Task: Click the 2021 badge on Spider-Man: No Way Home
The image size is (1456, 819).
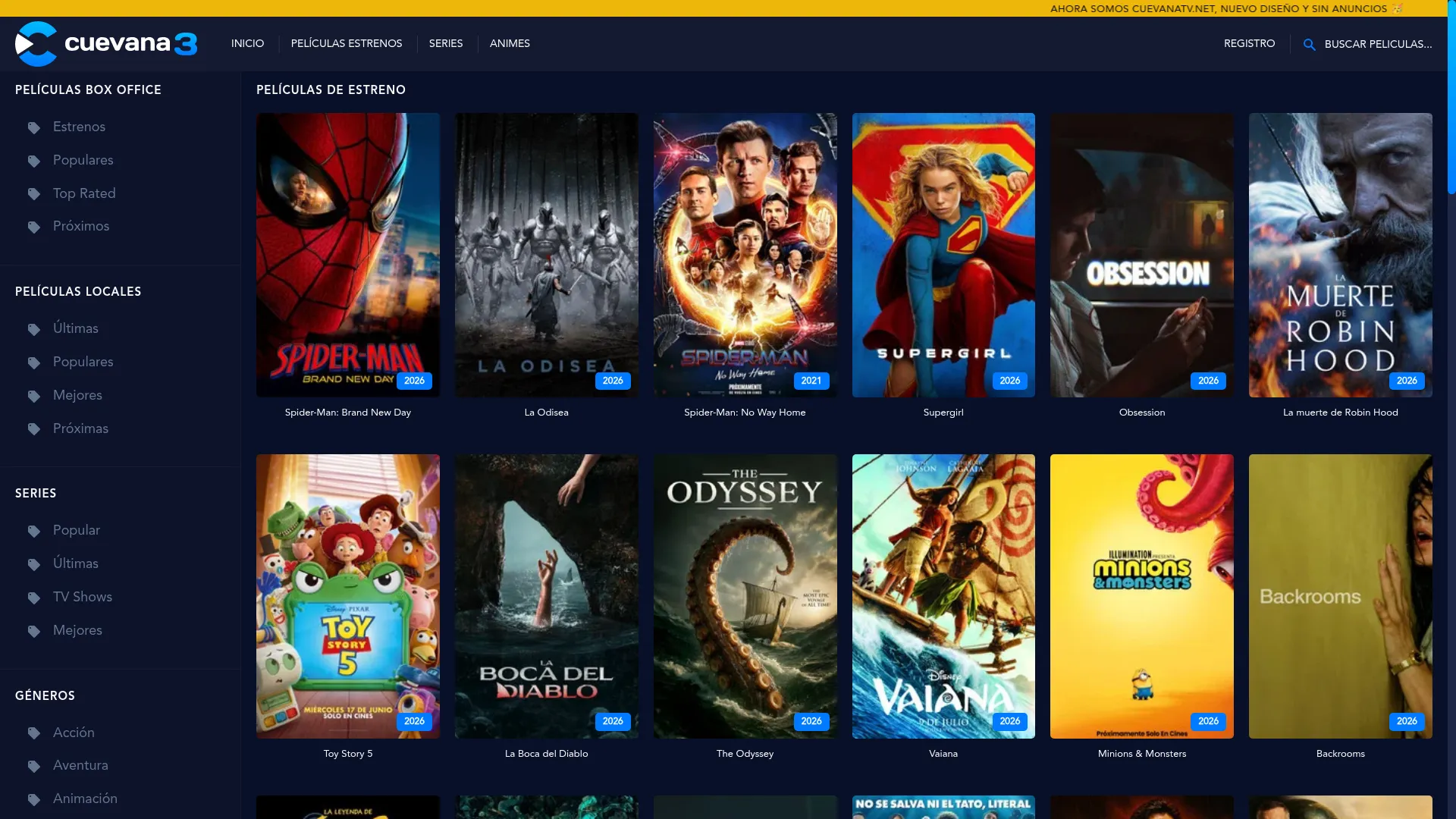Action: [x=811, y=381]
